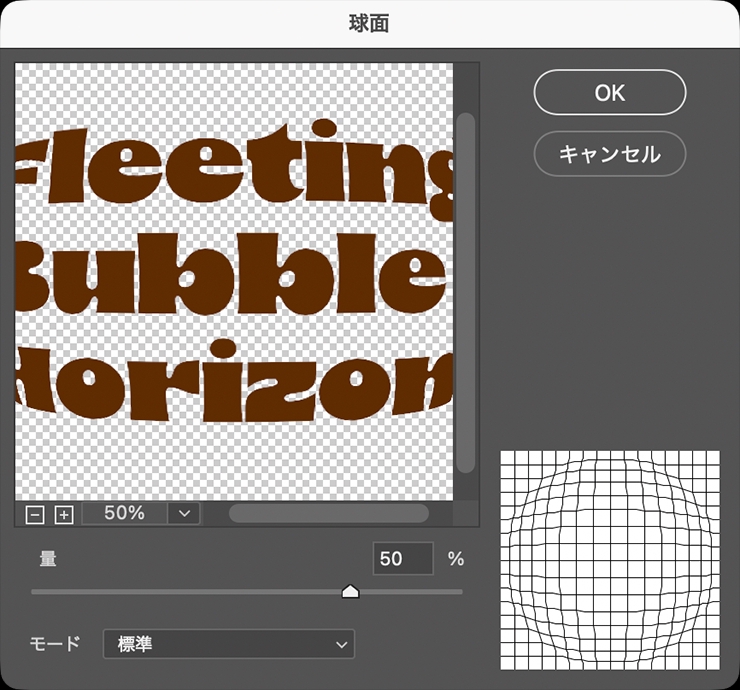Image resolution: width=740 pixels, height=690 pixels.
Task: Click the preview vertical scrollbar thumb
Action: [465, 290]
